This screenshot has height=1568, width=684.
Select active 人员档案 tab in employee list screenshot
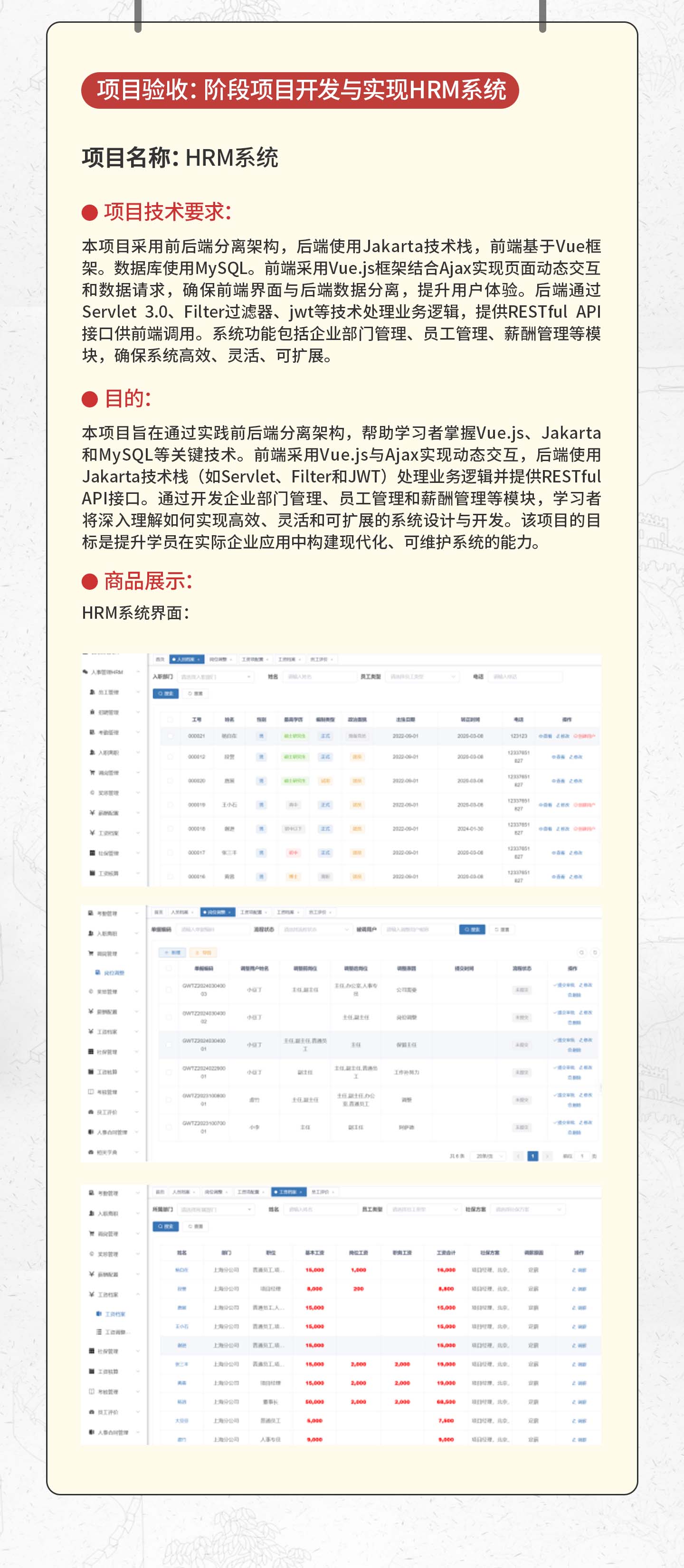point(186,659)
